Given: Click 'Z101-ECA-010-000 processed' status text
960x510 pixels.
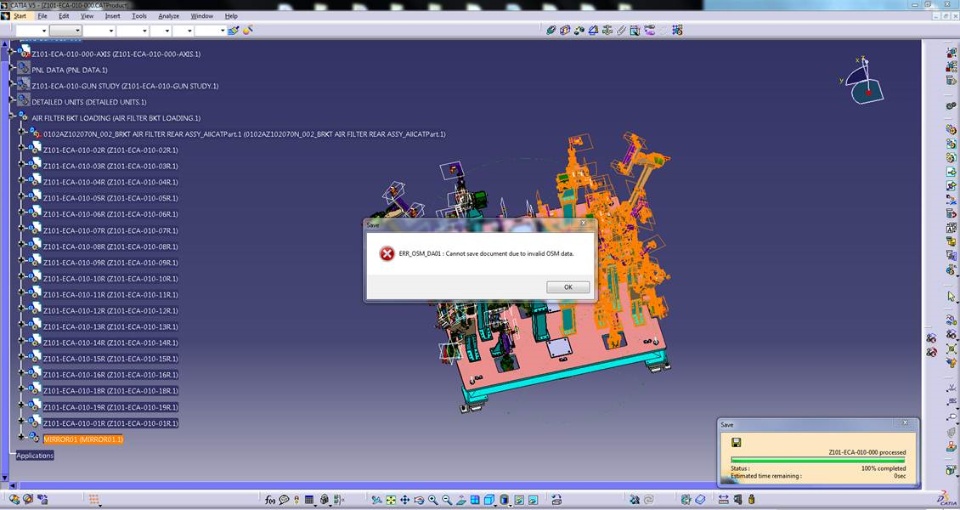Looking at the screenshot, I should tap(867, 452).
